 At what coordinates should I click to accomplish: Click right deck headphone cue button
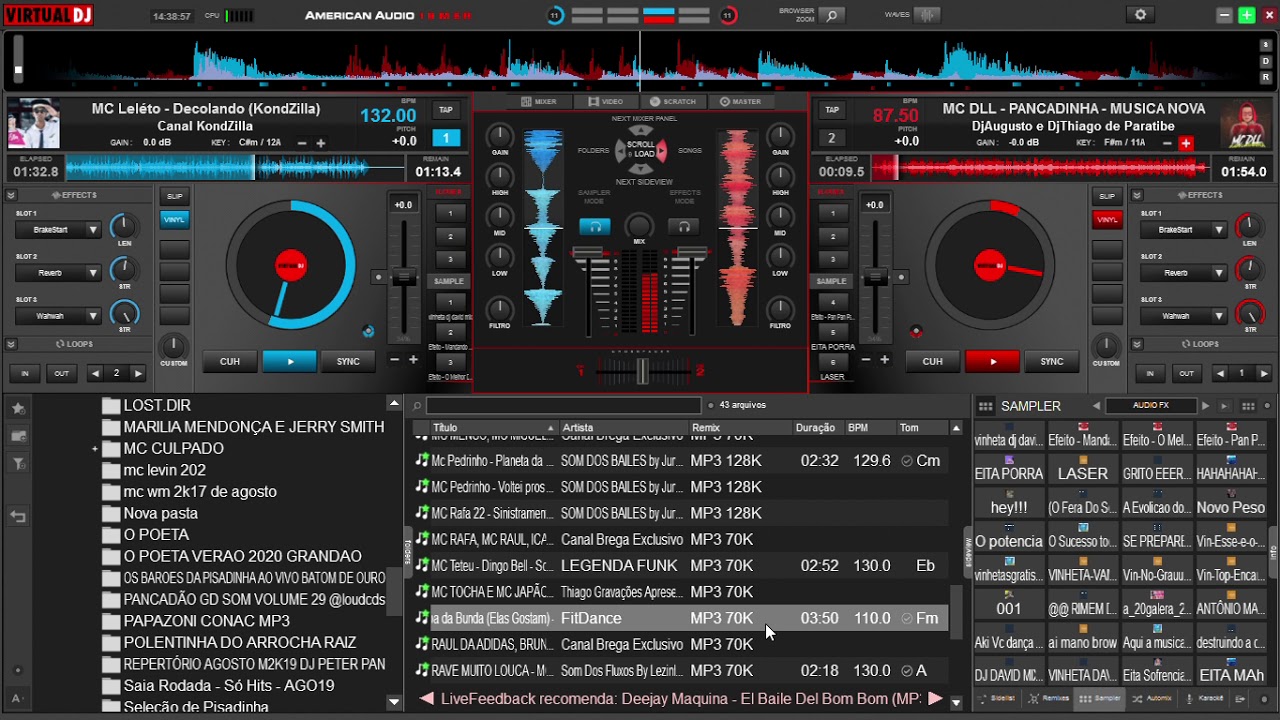tap(684, 226)
